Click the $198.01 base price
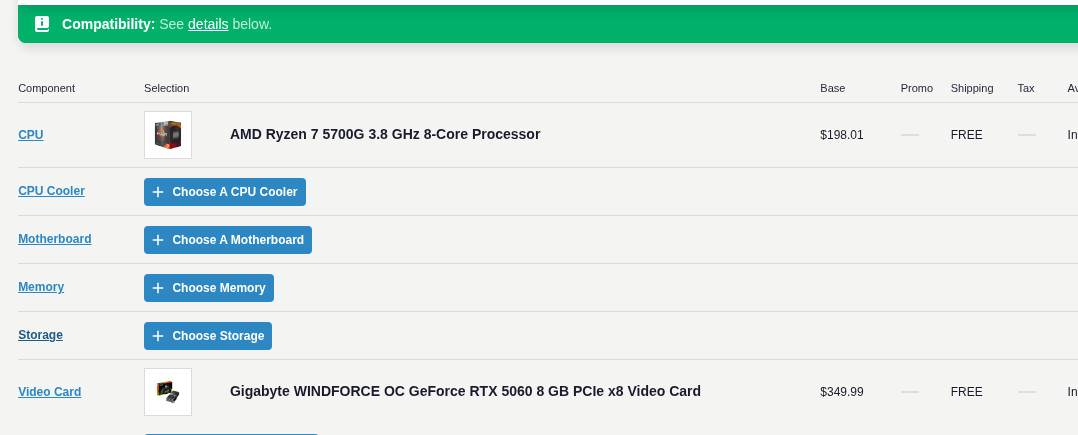 (x=841, y=135)
